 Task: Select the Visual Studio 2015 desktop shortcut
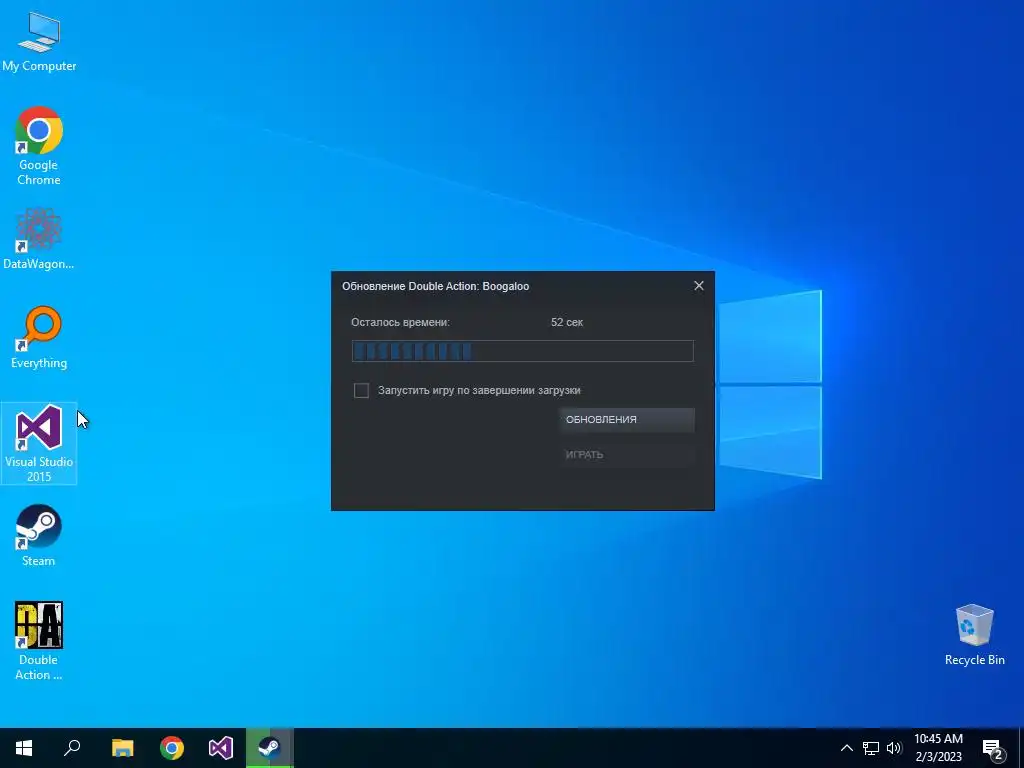pyautogui.click(x=39, y=443)
